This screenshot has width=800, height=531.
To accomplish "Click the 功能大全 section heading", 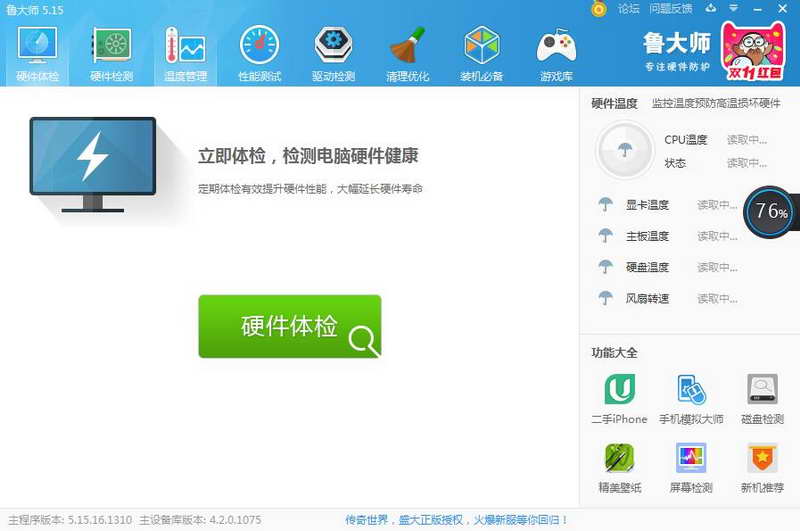I will [614, 352].
